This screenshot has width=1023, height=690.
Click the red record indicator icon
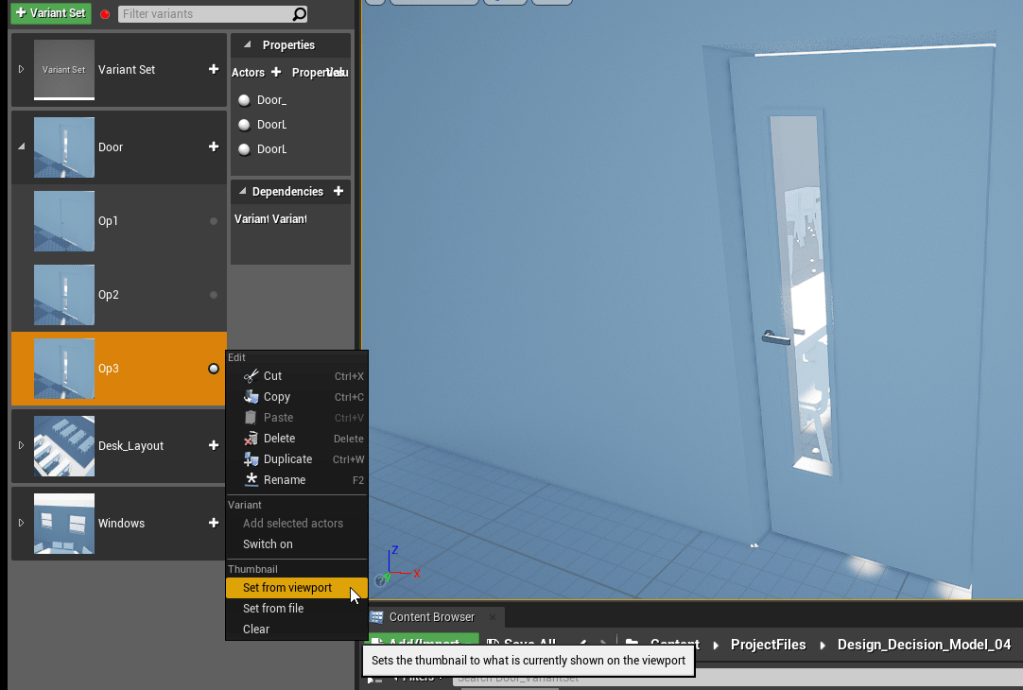pos(105,15)
